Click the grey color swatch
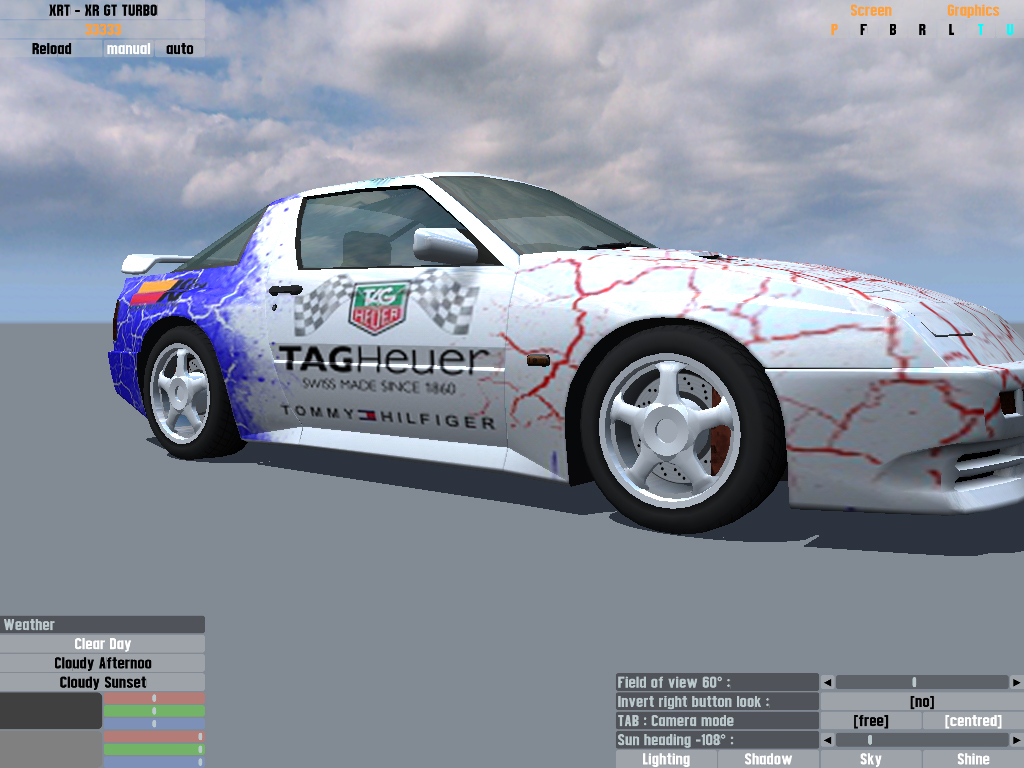This screenshot has width=1024, height=768. [x=51, y=749]
